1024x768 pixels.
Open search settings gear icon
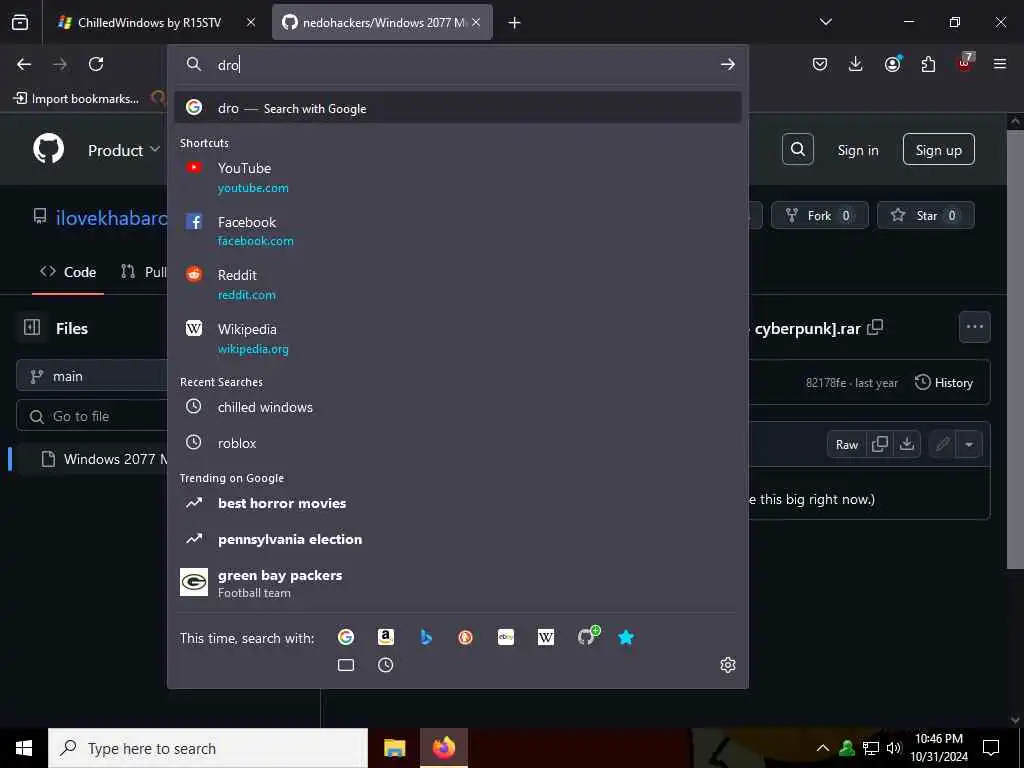tap(728, 665)
